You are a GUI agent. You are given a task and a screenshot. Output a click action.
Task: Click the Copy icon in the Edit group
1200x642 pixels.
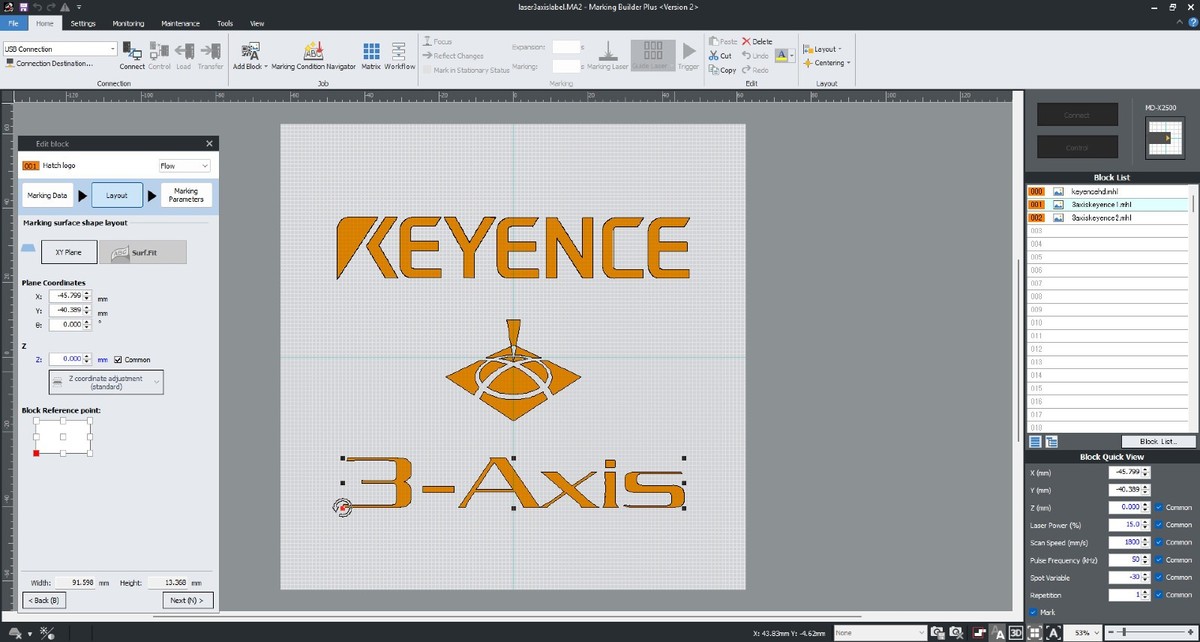713,70
